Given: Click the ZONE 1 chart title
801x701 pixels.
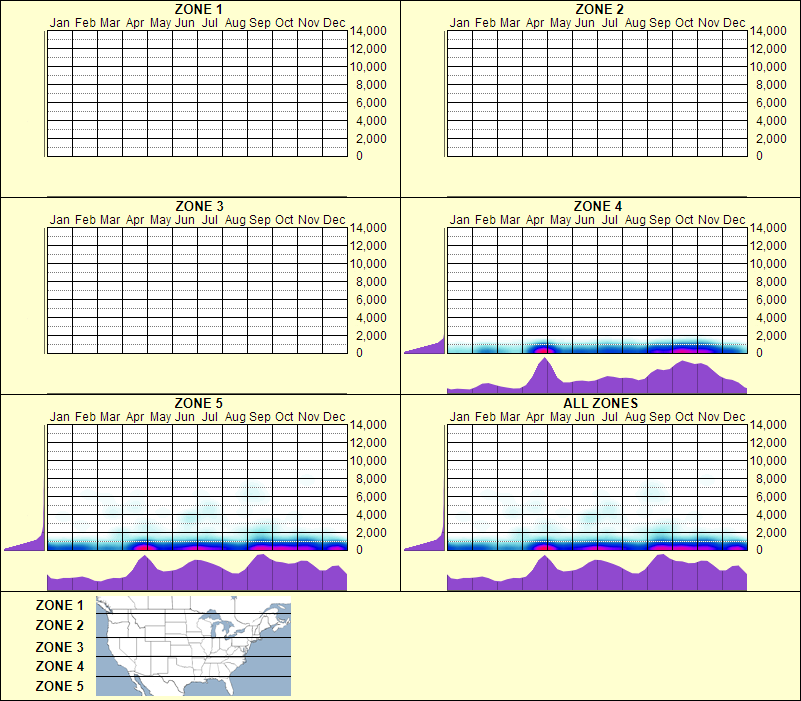Looking at the screenshot, I should pos(198,9).
